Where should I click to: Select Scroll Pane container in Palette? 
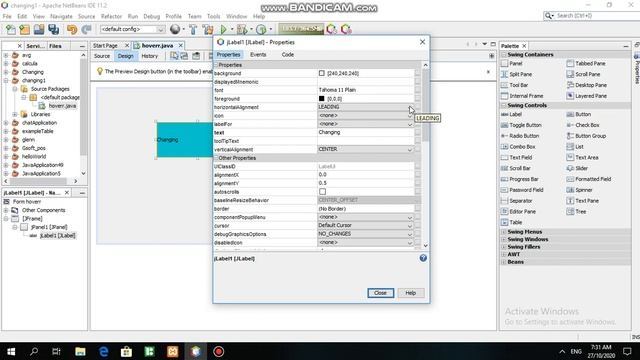[x=583, y=74]
